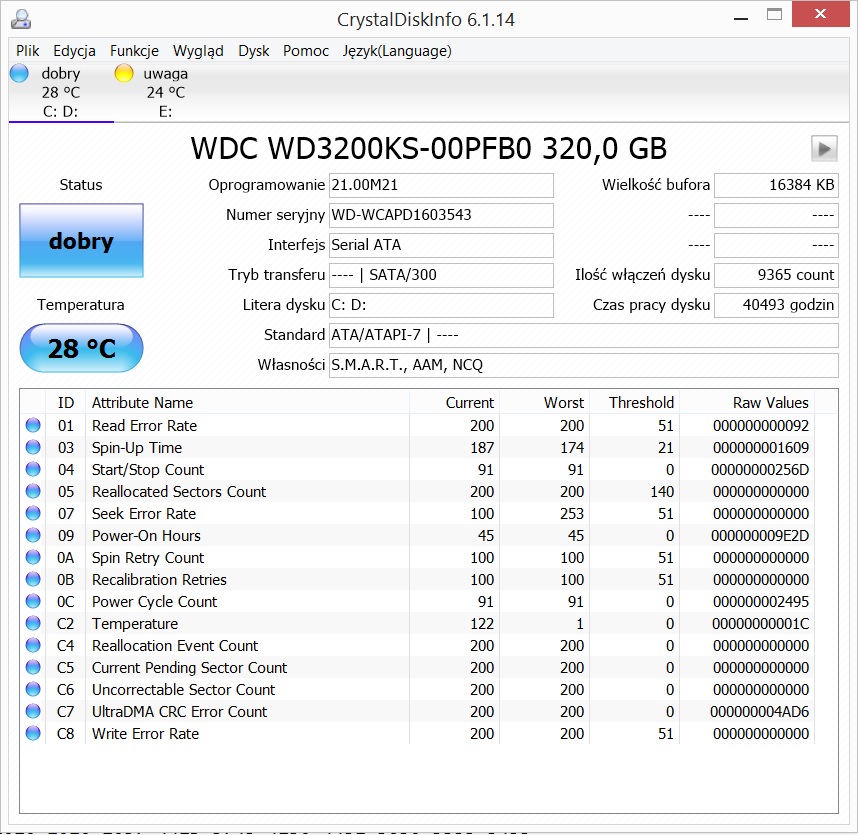Image resolution: width=858 pixels, height=835 pixels.
Task: Click the Tryb transferu field SATA/300
Action: point(441,275)
